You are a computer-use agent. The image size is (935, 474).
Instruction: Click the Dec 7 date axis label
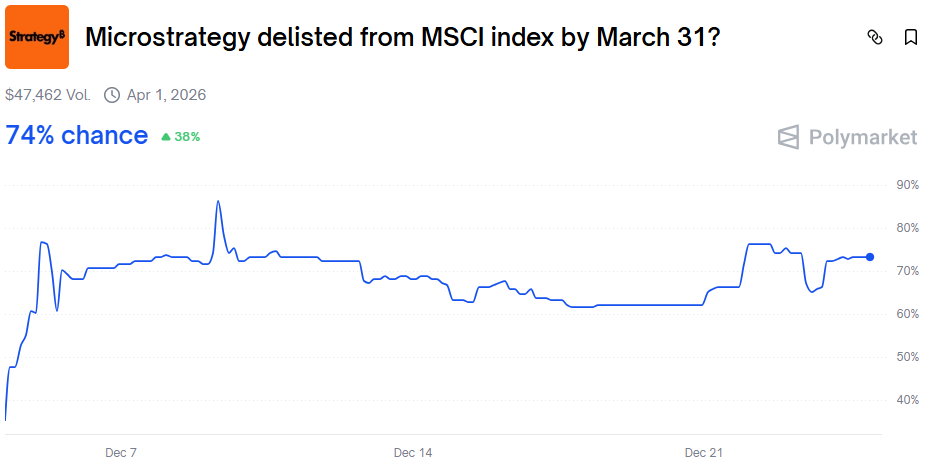(x=121, y=453)
